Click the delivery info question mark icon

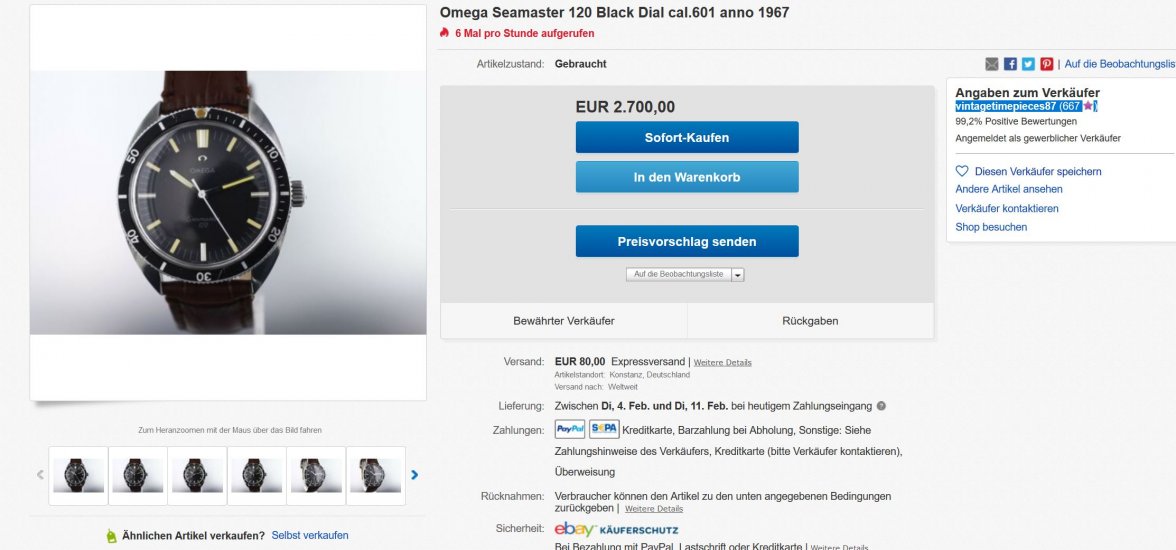point(881,406)
